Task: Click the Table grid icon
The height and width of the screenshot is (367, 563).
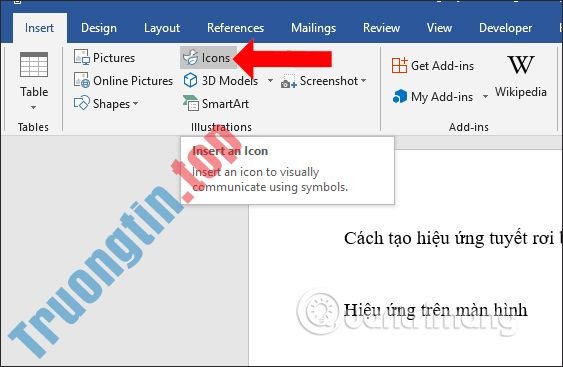Action: coord(34,65)
